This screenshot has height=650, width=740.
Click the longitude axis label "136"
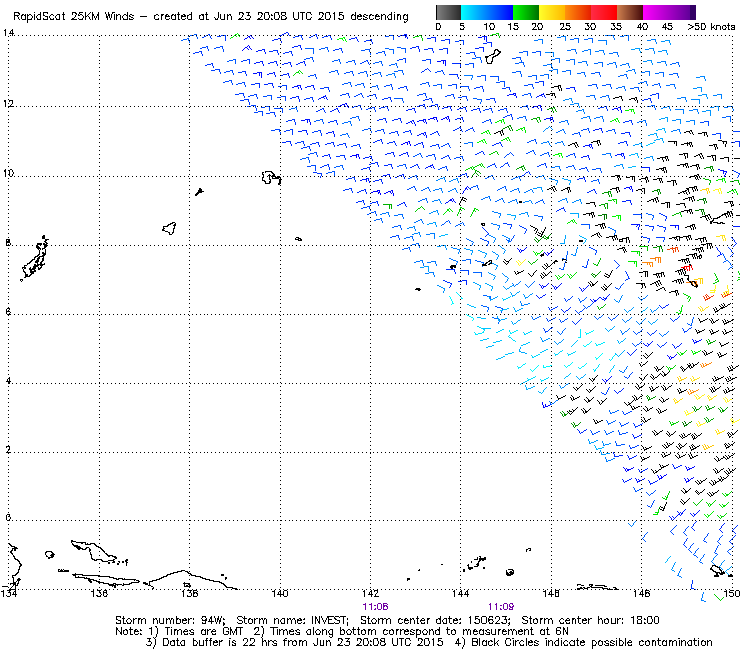(99, 593)
